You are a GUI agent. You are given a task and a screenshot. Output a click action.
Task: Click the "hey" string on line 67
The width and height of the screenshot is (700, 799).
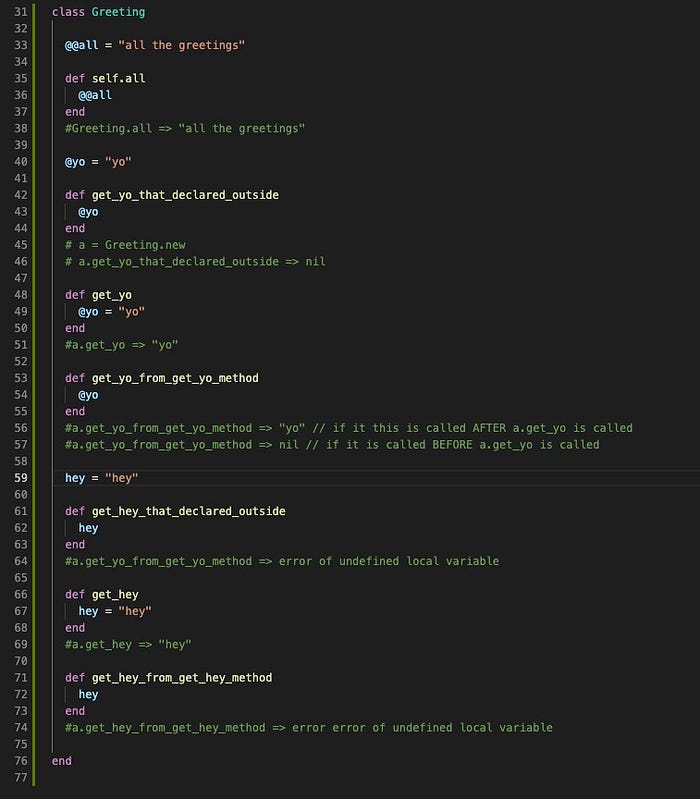coord(135,611)
